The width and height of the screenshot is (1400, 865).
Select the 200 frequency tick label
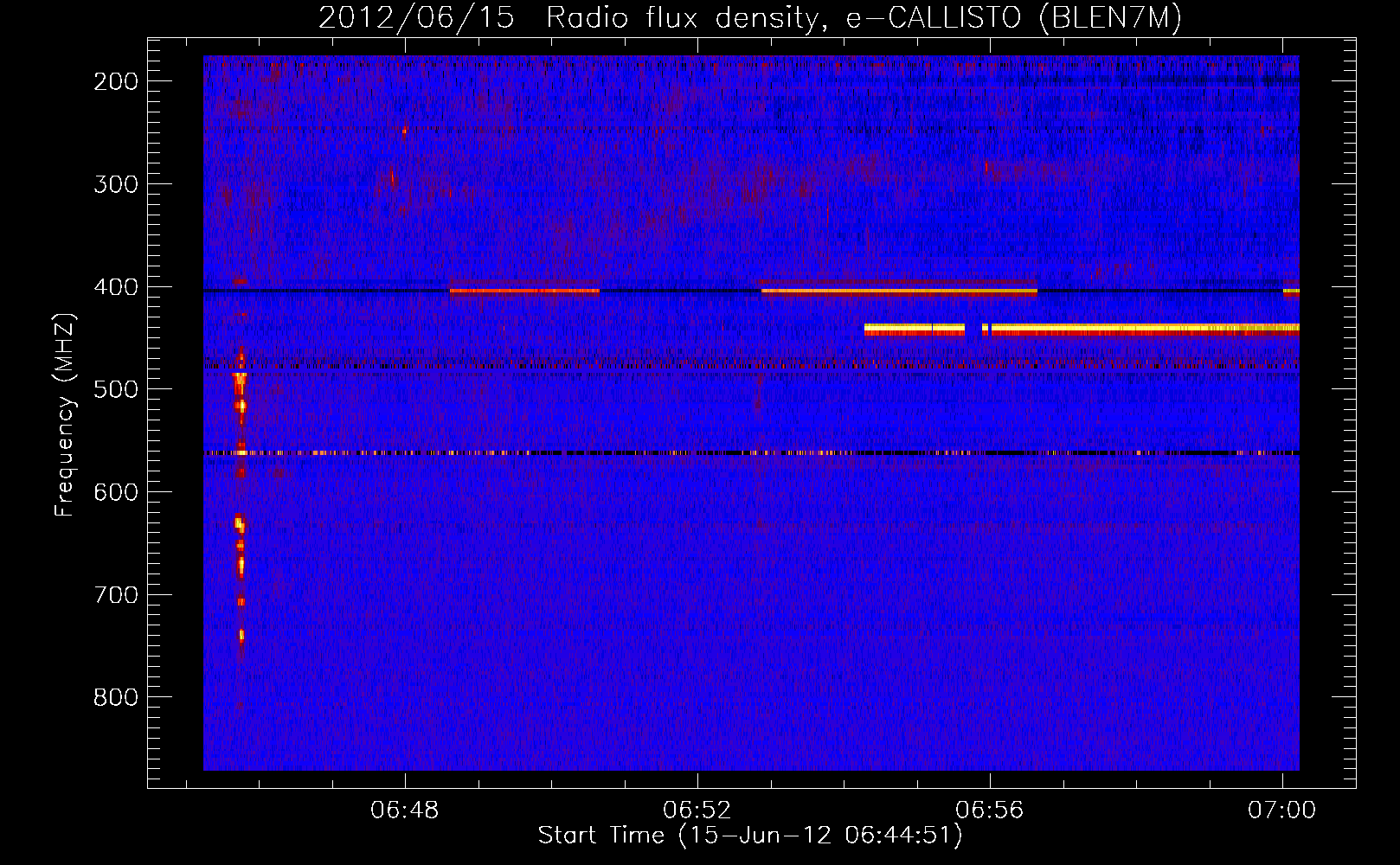[x=116, y=81]
